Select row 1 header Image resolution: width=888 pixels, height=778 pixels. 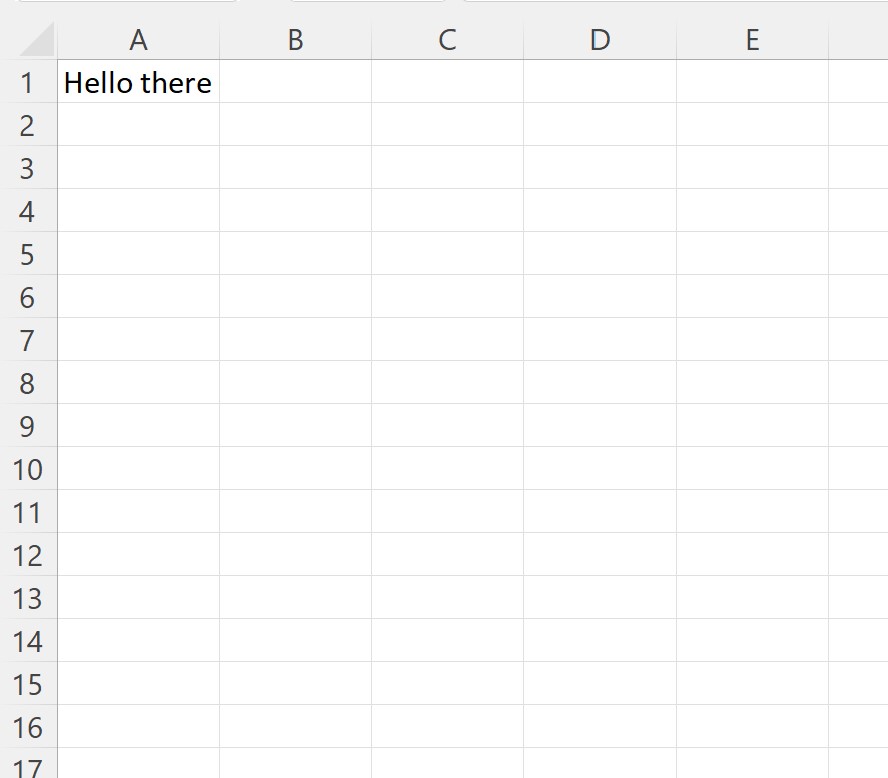28,82
